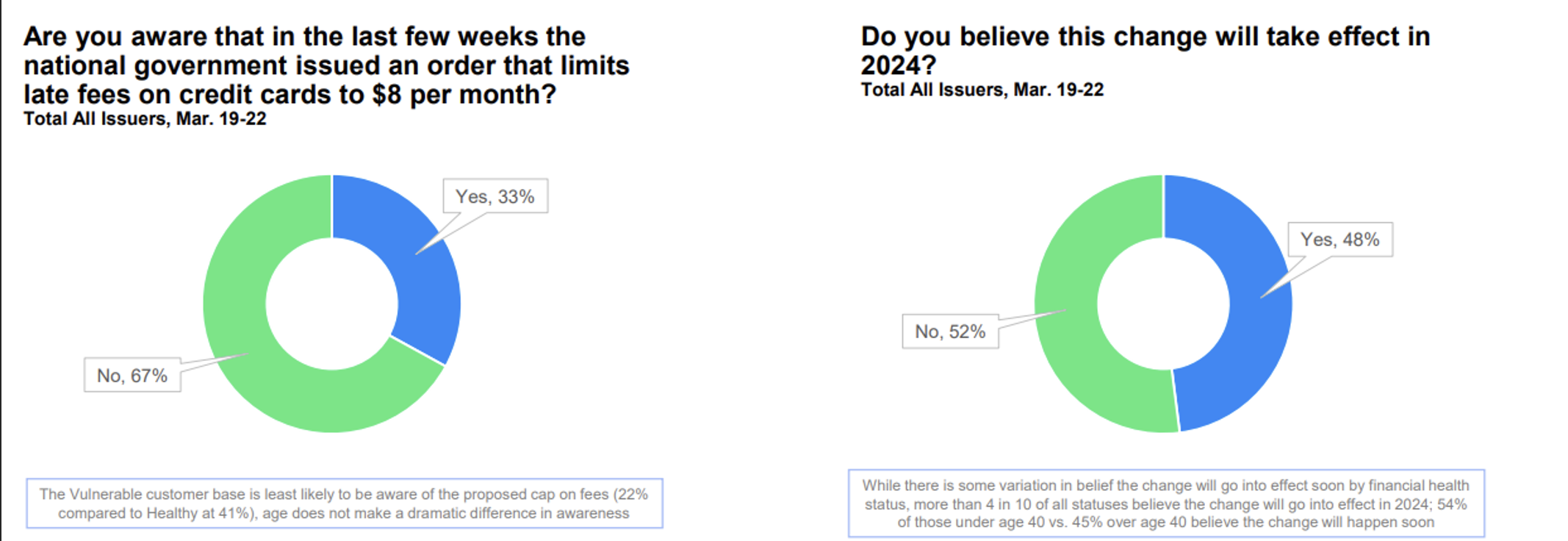Viewport: 1568px width, 541px height.
Task: Click the right chart's 'Total All Issuers' subtitle
Action: (982, 90)
